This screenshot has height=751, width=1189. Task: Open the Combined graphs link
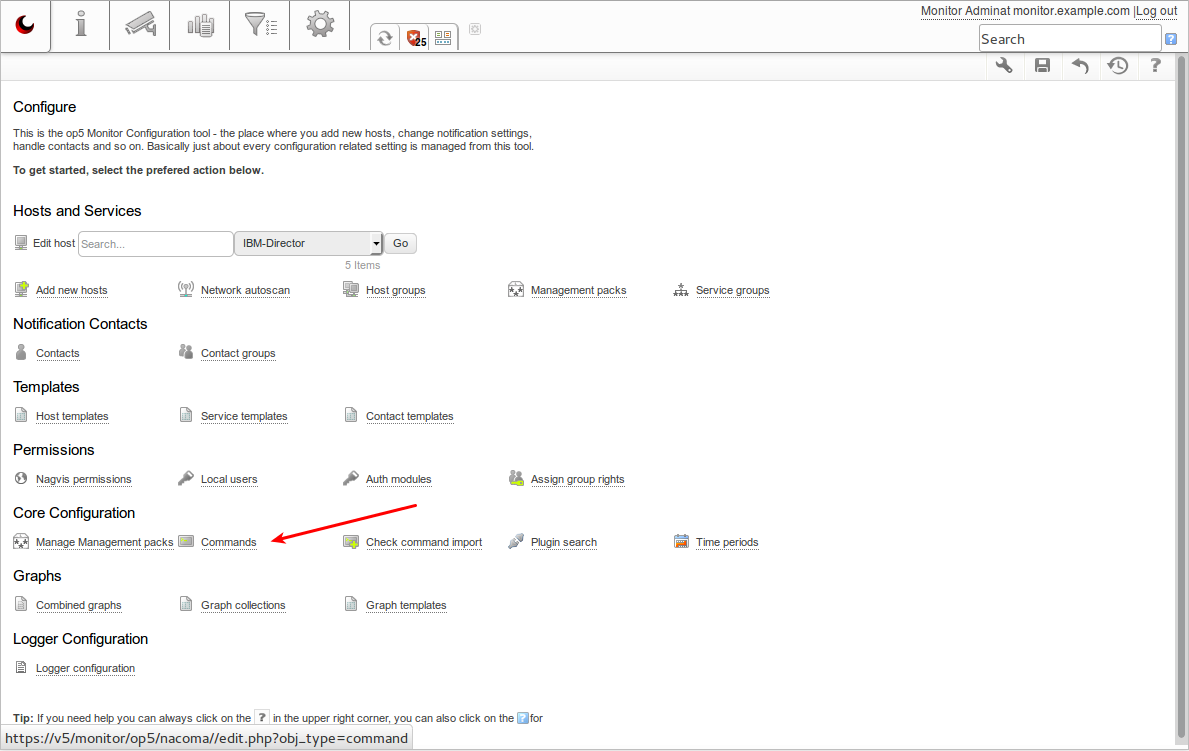78,605
